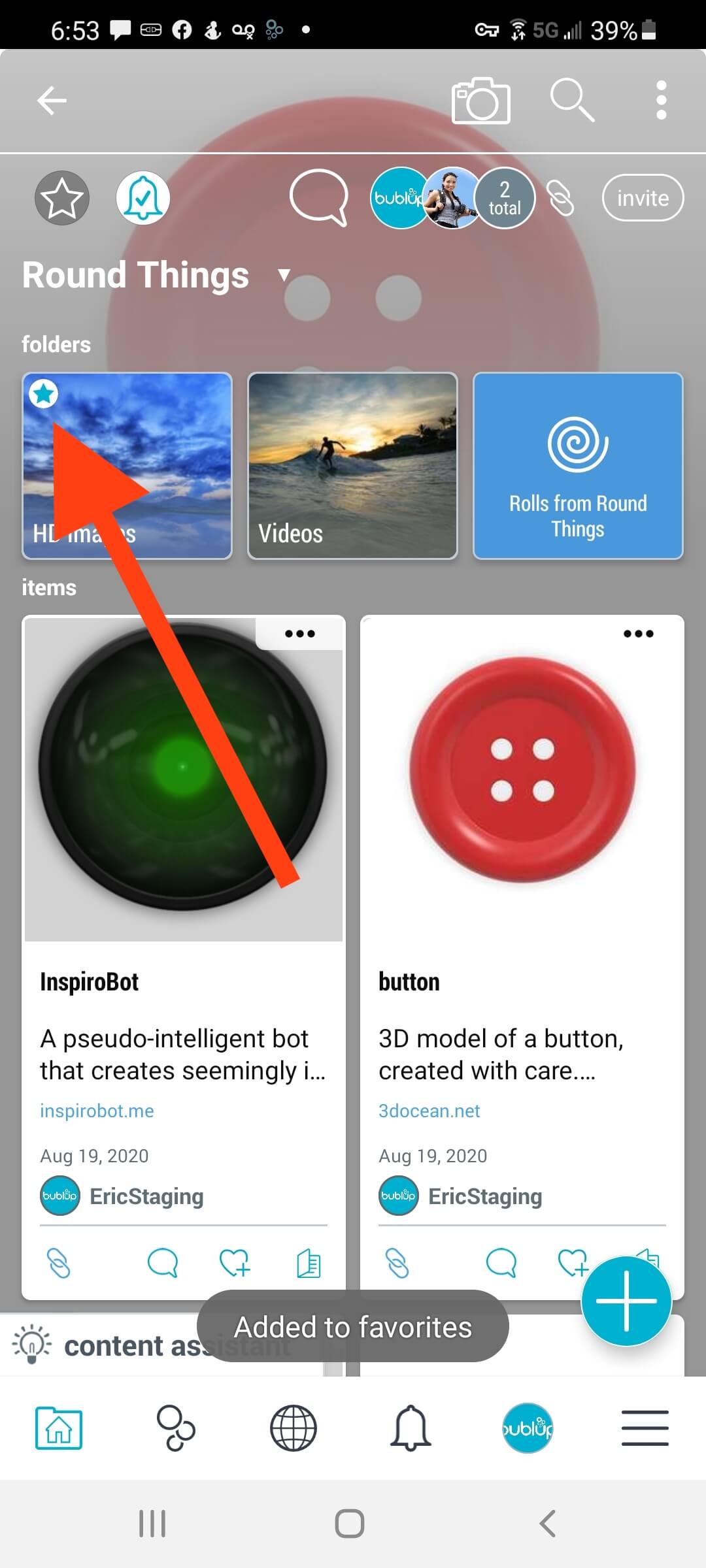The image size is (706, 1568).
Task: Unfavorite the HD Images folder star badge
Action: click(44, 394)
